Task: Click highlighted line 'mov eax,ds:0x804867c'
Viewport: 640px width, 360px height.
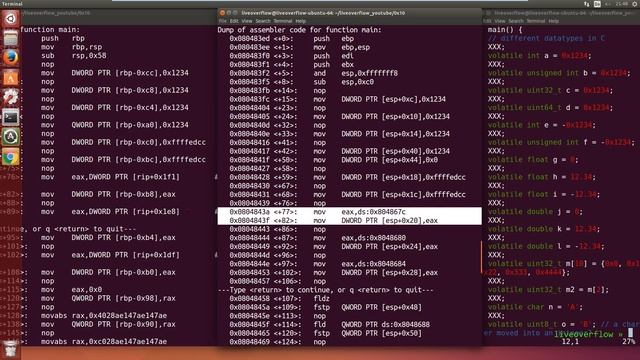Action: coord(349,212)
